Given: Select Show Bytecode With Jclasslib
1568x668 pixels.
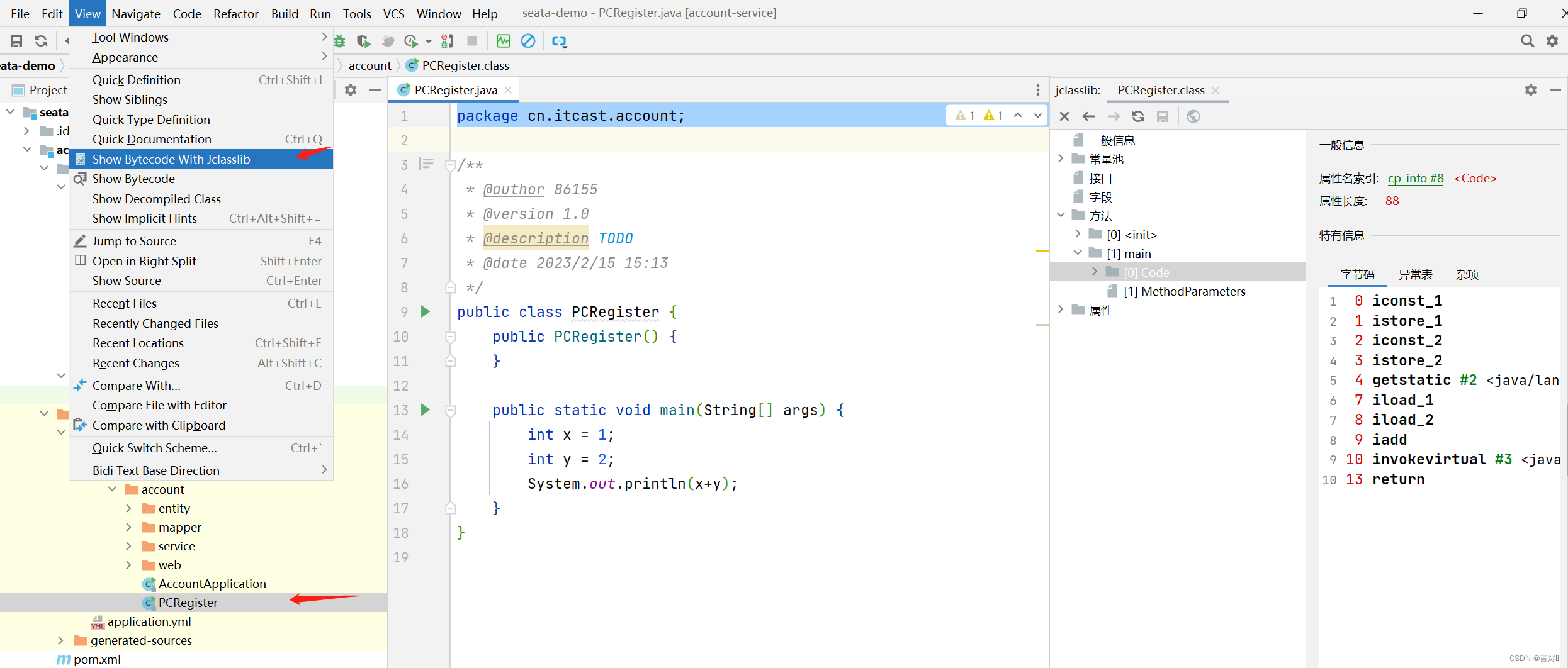Looking at the screenshot, I should (201, 159).
